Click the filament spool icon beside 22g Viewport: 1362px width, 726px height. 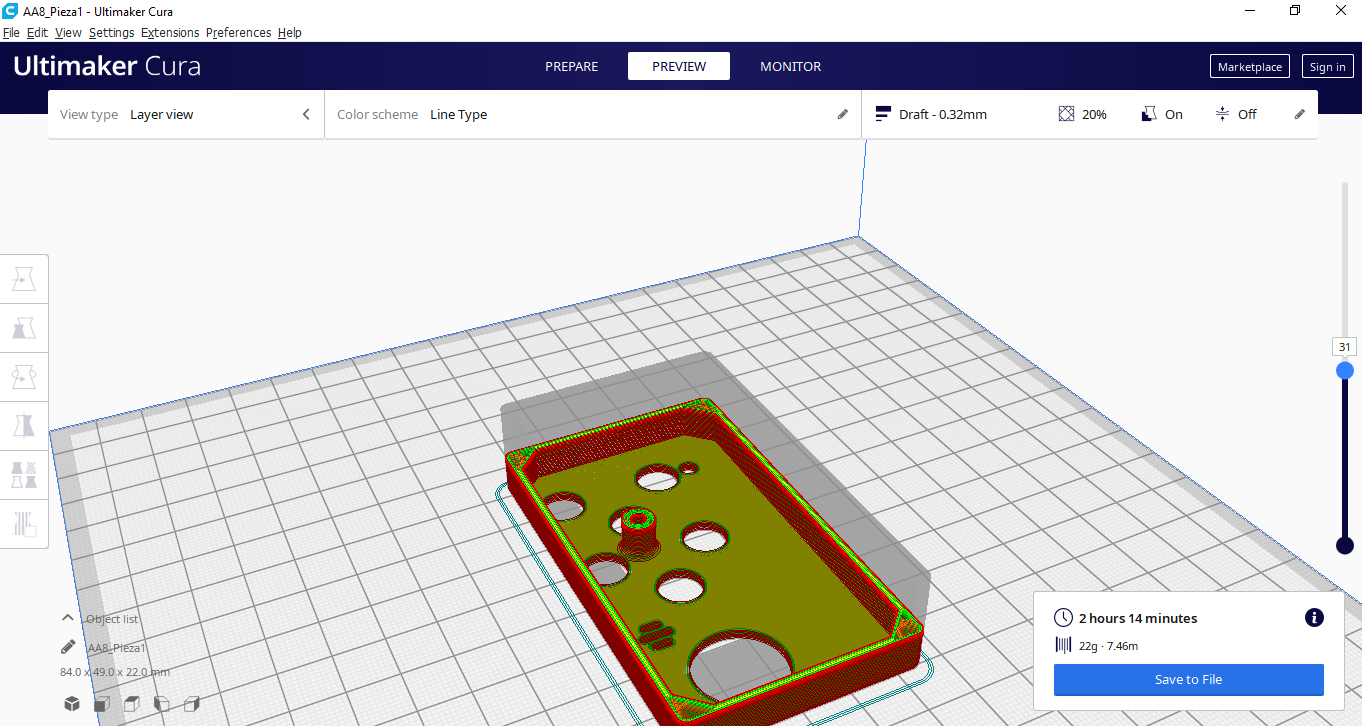[1063, 646]
